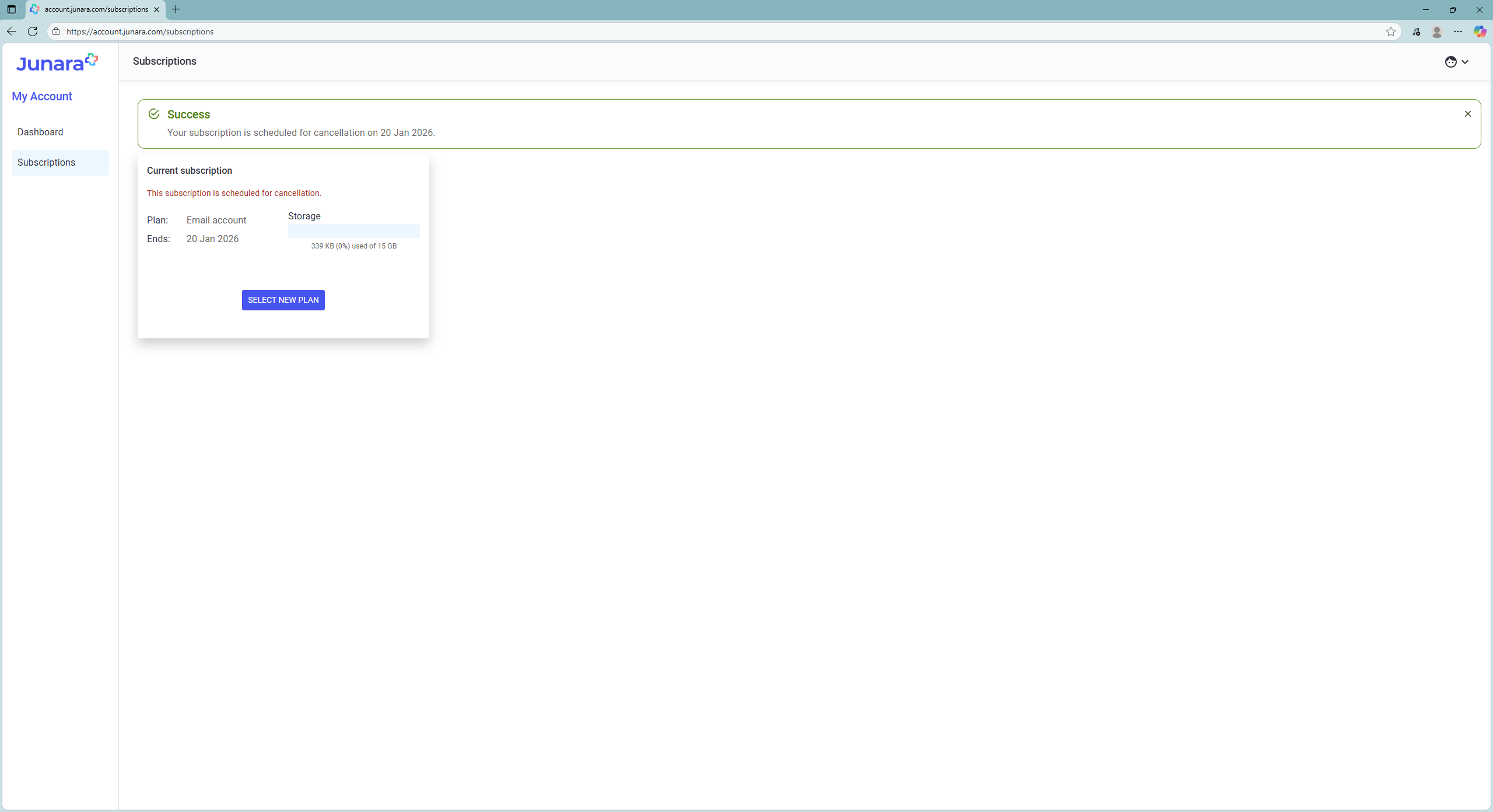The height and width of the screenshot is (812, 1493).
Task: Select Subscriptions in the sidebar
Action: [60, 162]
